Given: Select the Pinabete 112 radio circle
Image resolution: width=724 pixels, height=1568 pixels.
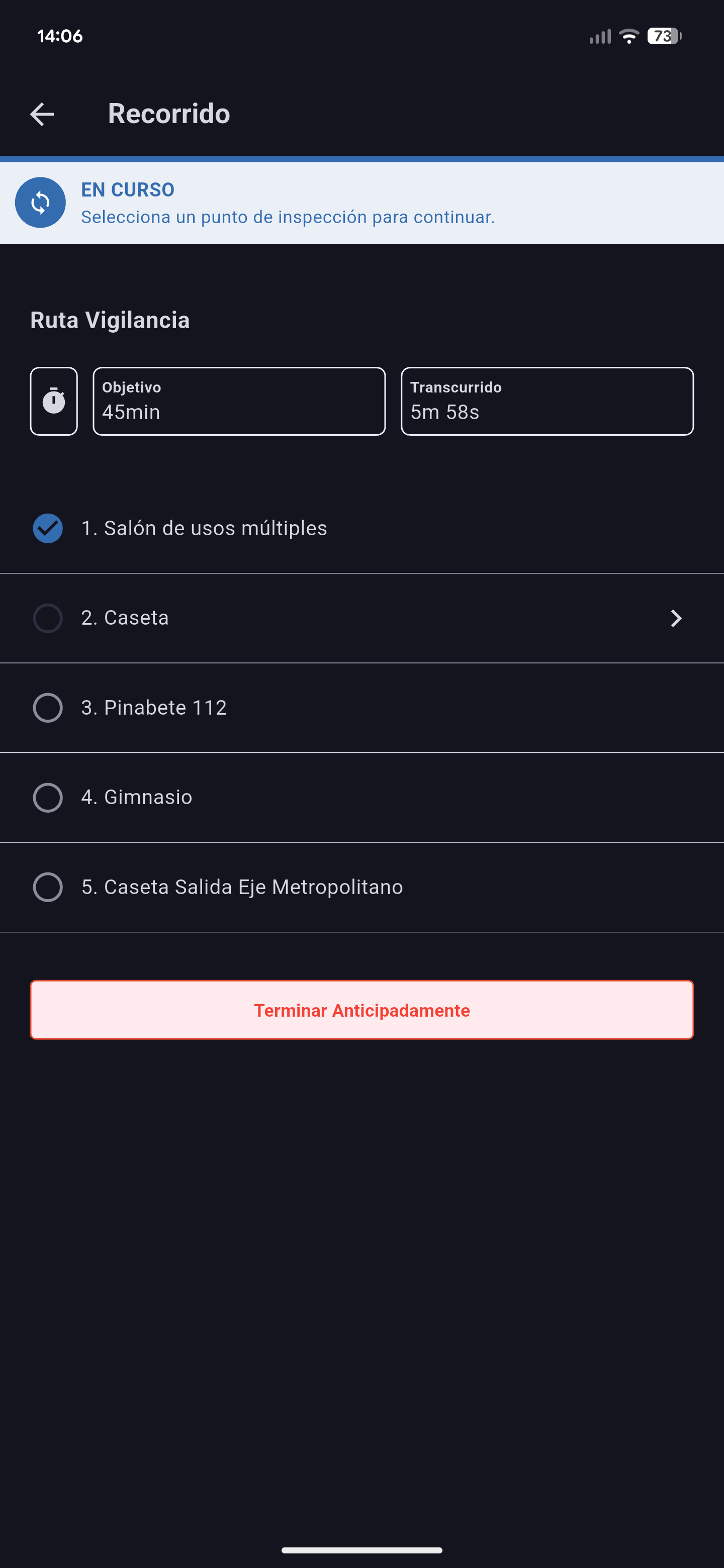Looking at the screenshot, I should coord(47,708).
